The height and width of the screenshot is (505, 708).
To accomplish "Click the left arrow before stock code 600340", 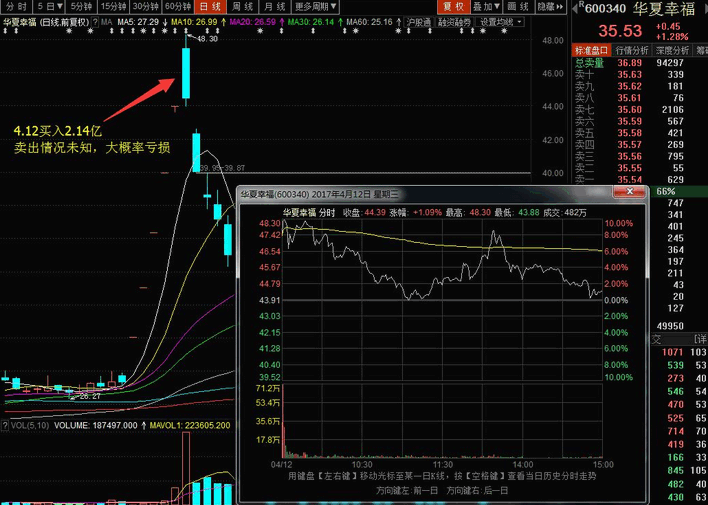I will point(574,9).
